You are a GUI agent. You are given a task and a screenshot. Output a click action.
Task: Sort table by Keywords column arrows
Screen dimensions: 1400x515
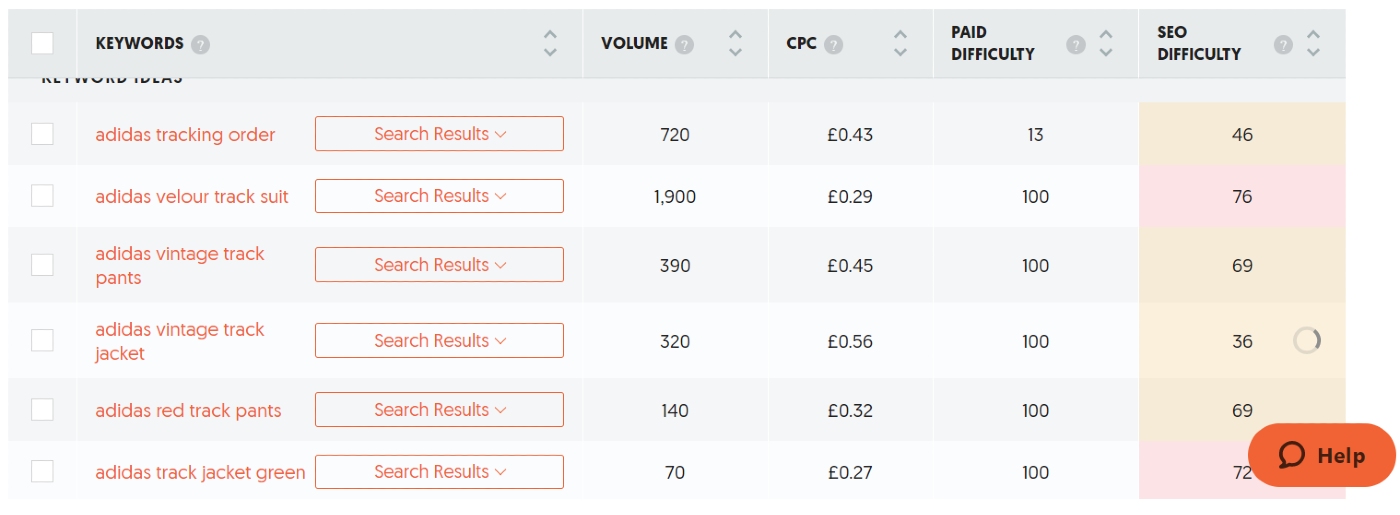(x=550, y=43)
